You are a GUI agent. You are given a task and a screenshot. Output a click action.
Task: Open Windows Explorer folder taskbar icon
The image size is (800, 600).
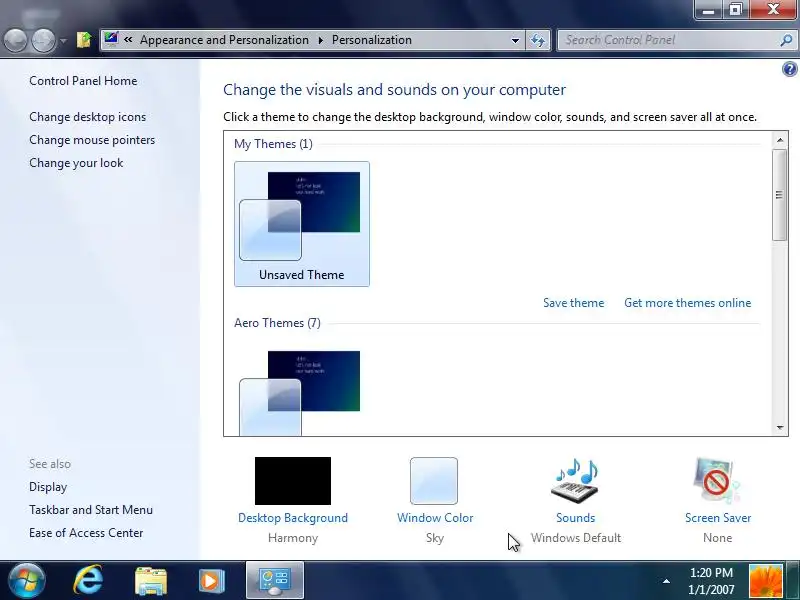[x=151, y=581]
